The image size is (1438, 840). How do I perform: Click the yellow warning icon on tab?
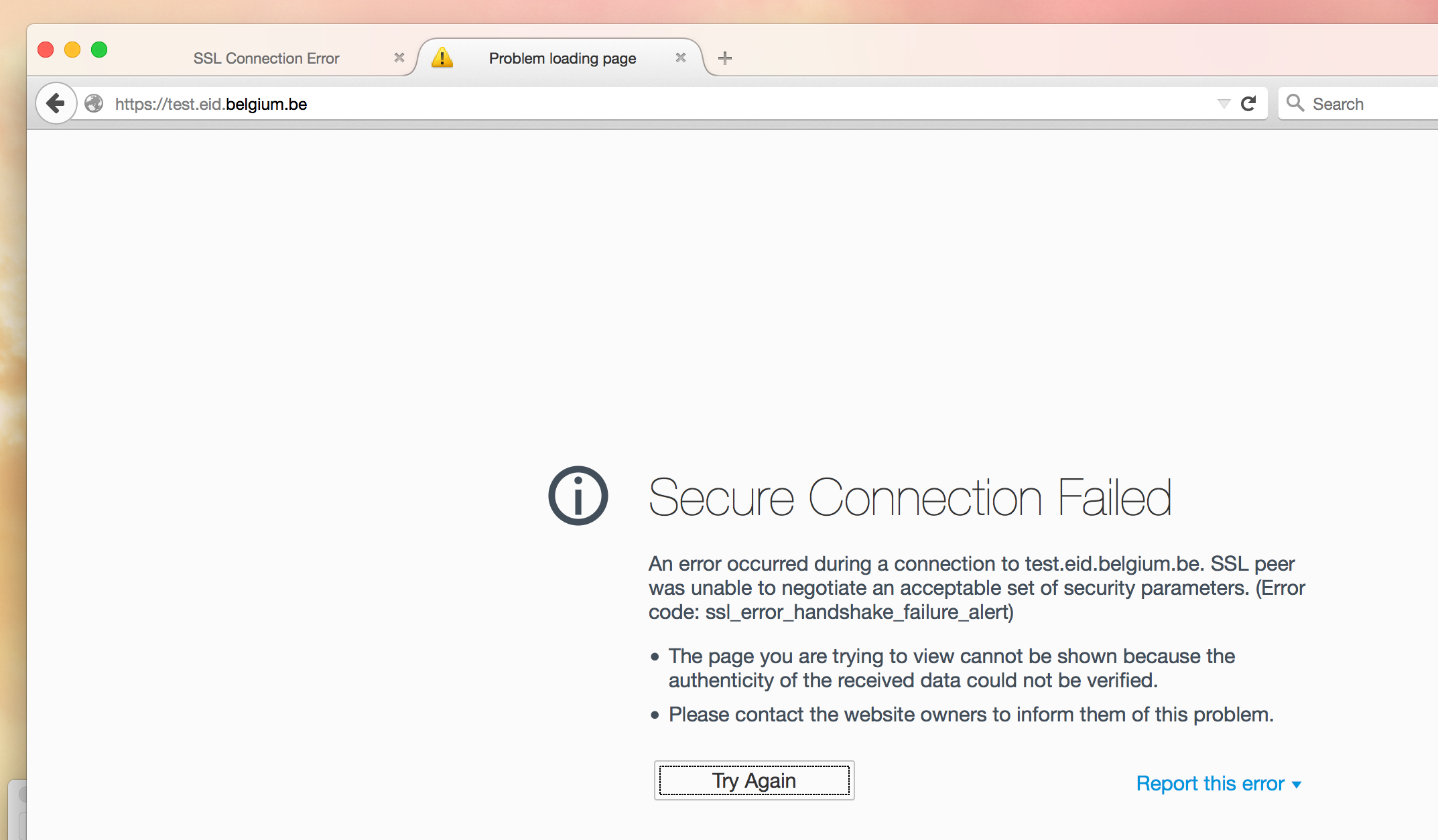coord(442,58)
